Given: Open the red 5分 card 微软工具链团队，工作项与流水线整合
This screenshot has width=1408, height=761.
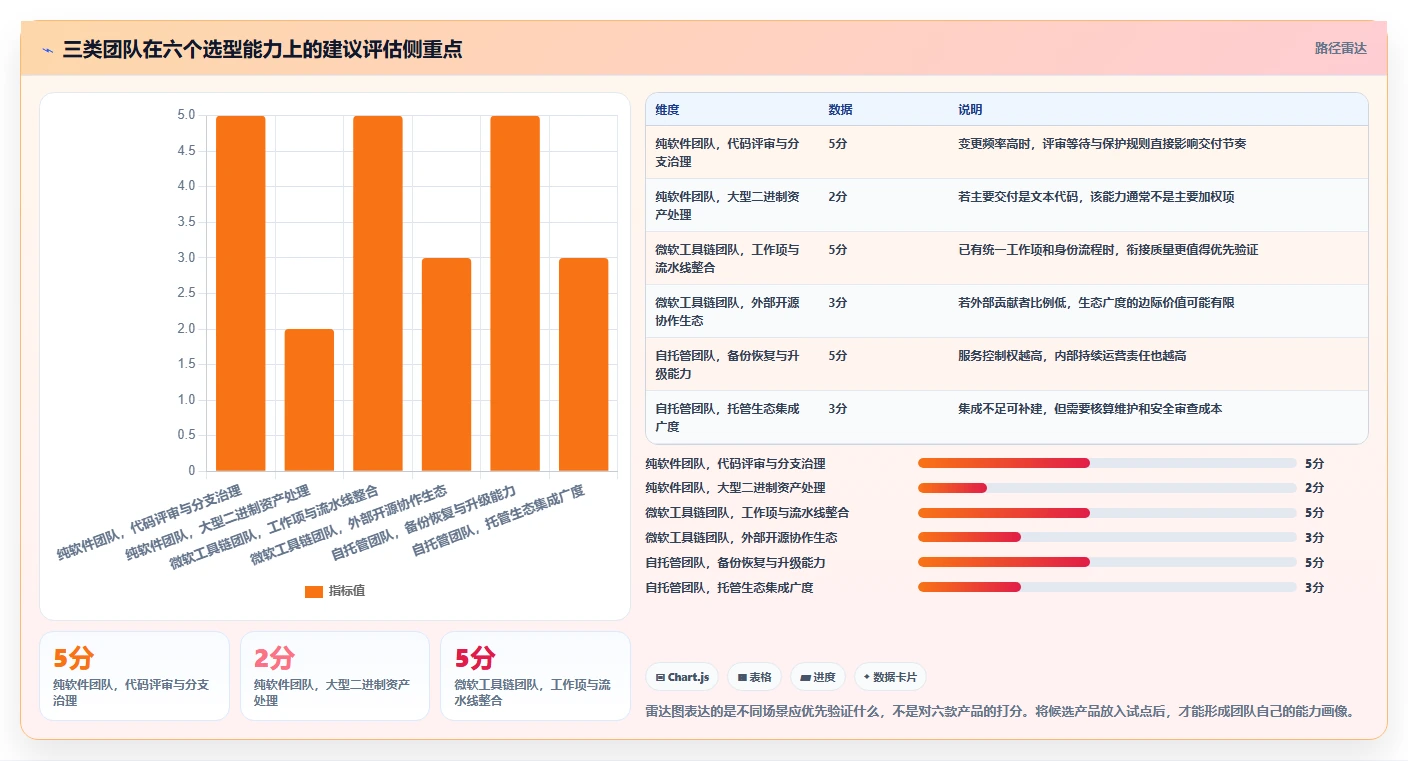Looking at the screenshot, I should [535, 676].
